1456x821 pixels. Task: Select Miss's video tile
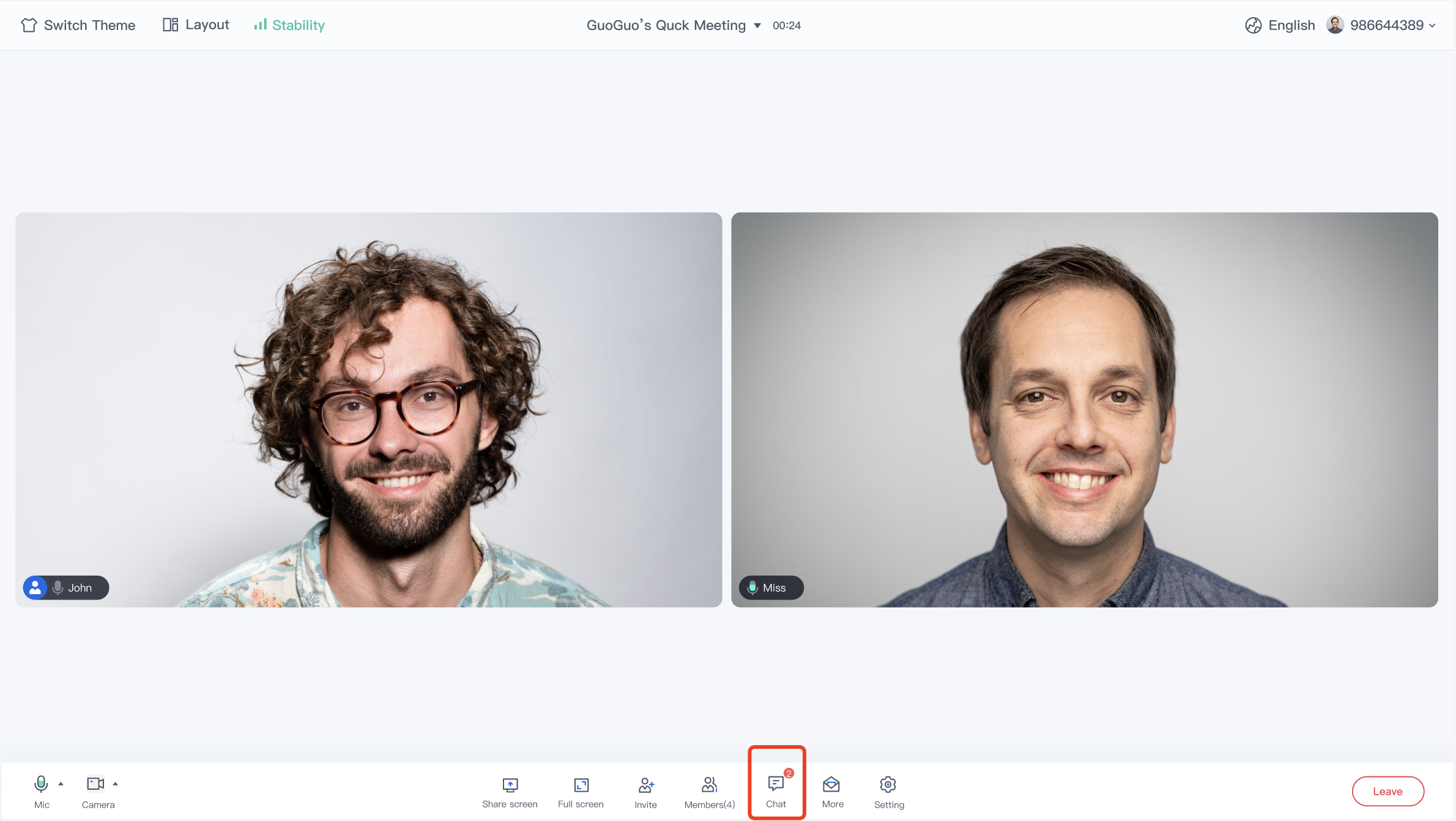pos(1083,409)
